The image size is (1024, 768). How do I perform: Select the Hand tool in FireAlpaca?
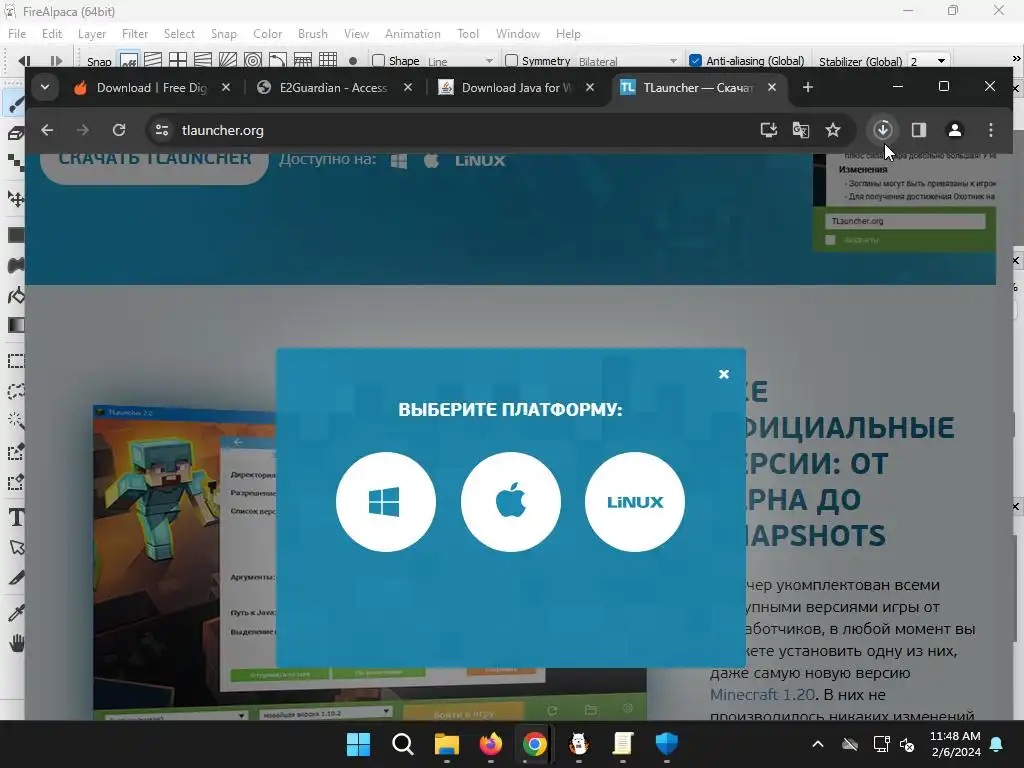(16, 643)
